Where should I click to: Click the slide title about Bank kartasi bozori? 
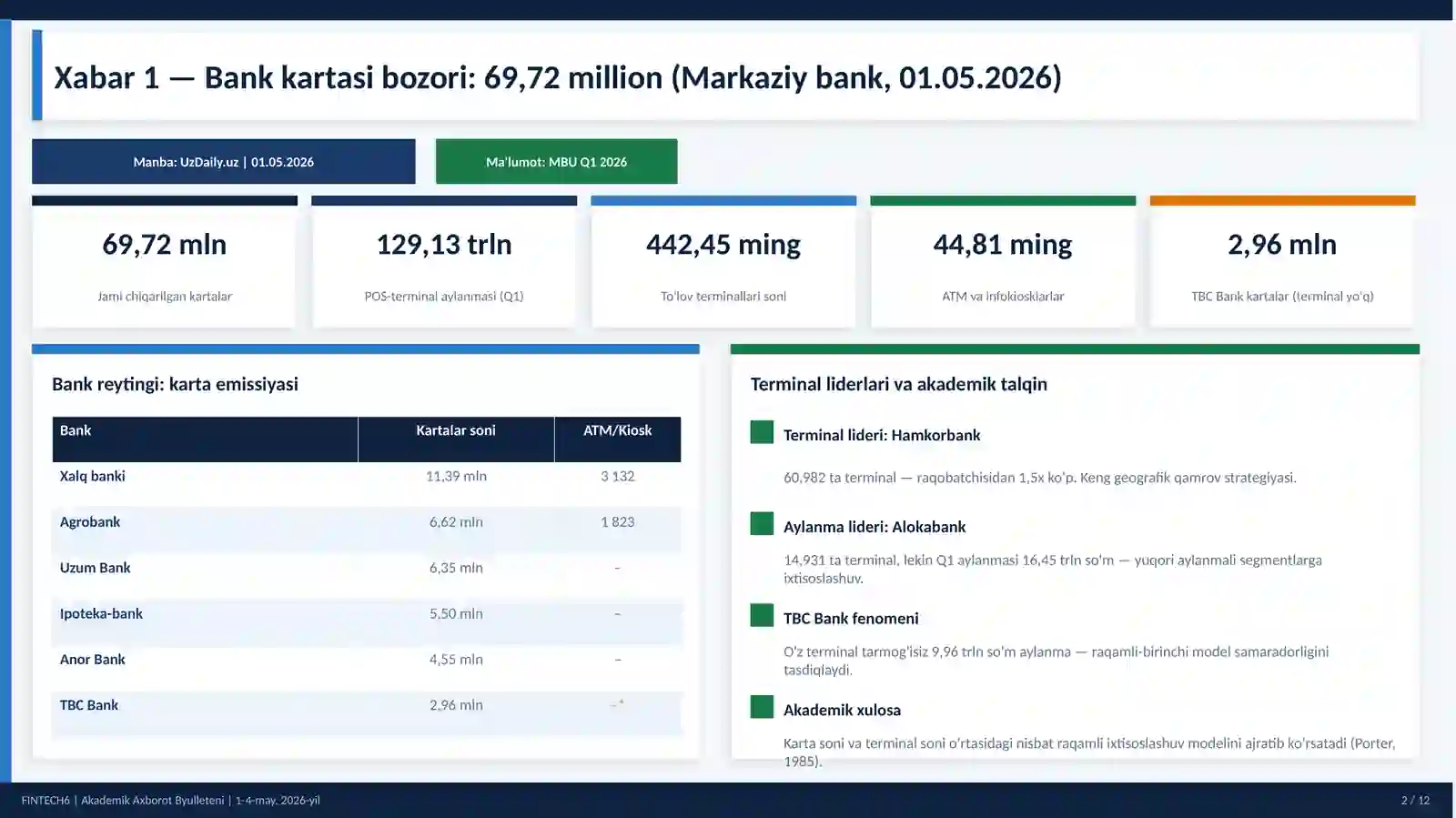pos(558,77)
